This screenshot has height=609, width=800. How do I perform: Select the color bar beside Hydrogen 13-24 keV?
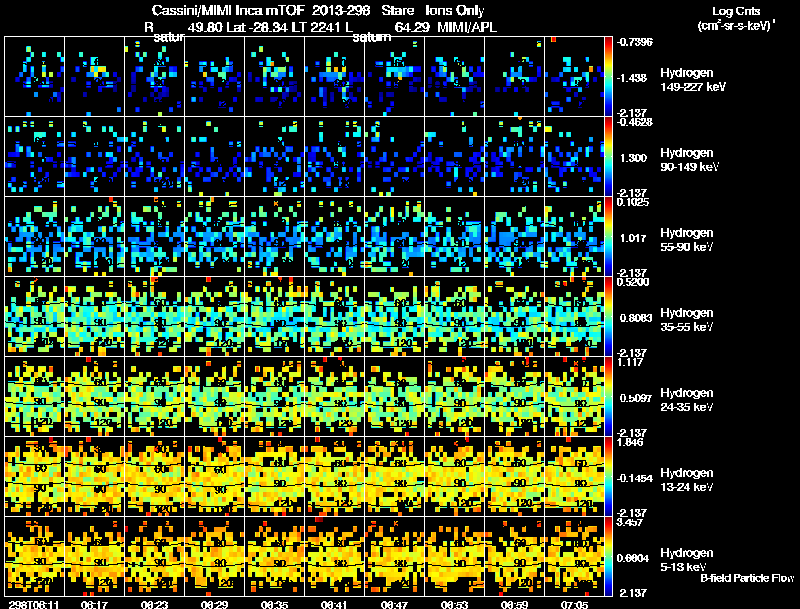click(x=608, y=477)
